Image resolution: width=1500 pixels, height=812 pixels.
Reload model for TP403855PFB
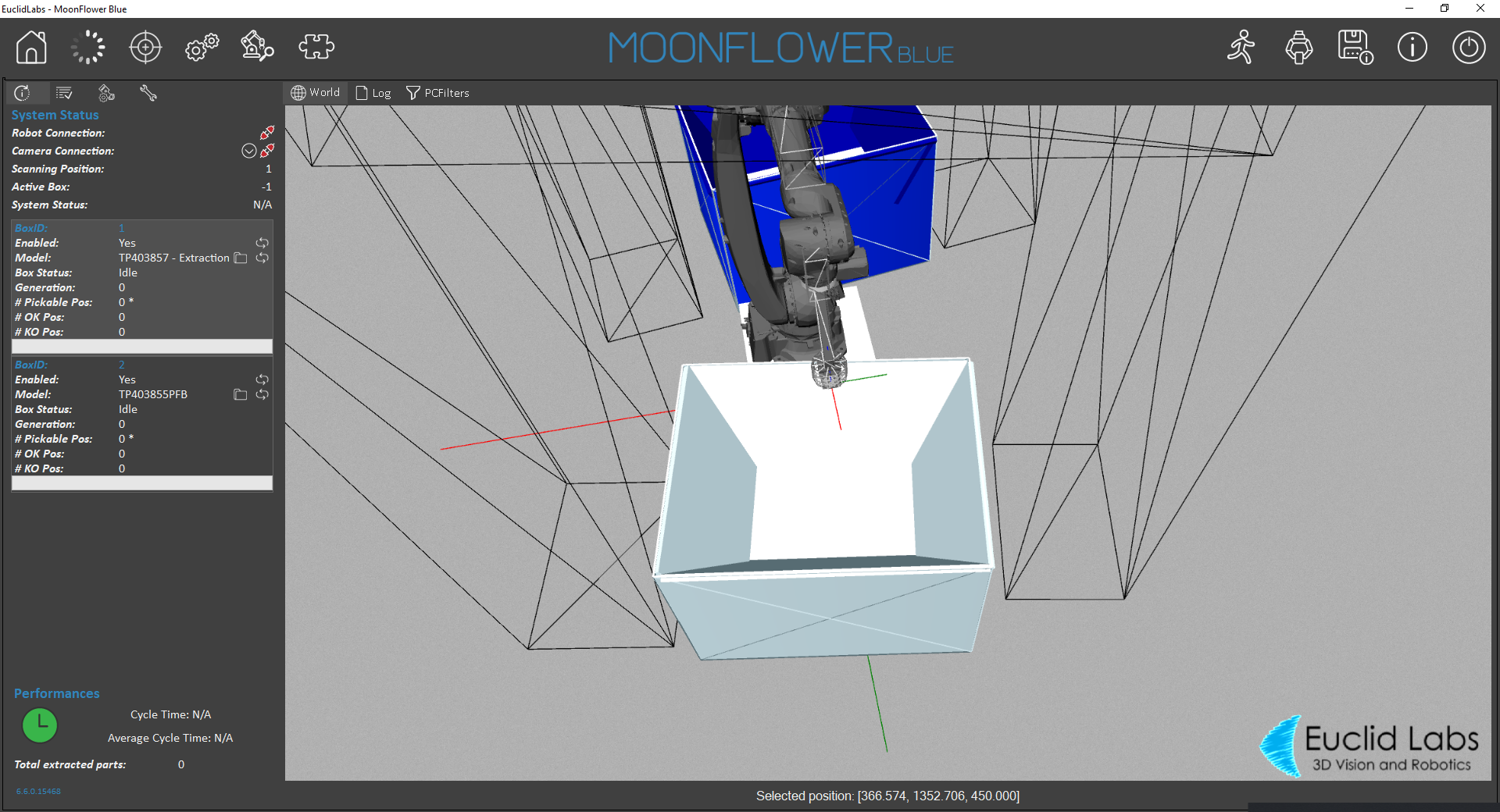coord(262,394)
